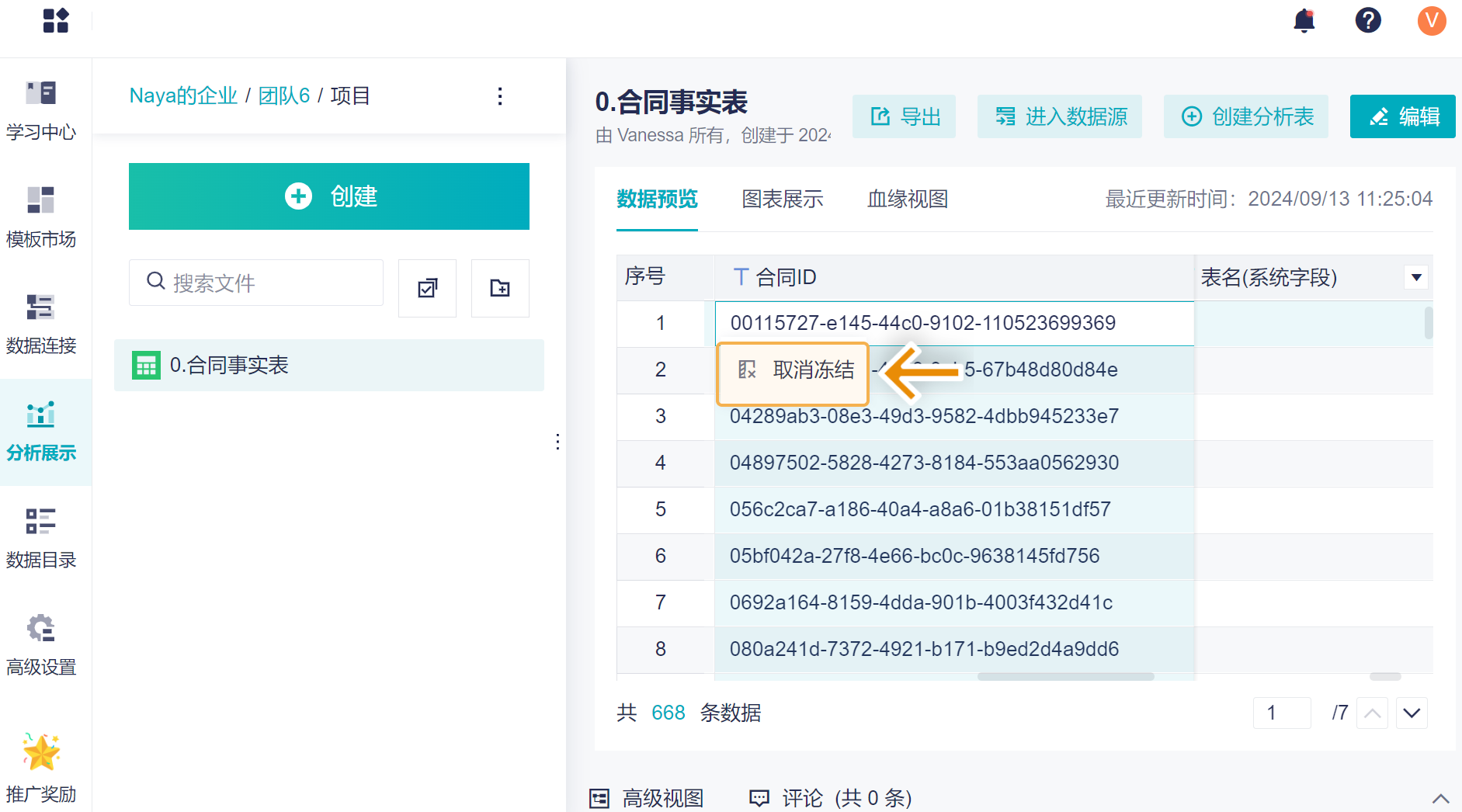Click the page number input field

pyautogui.click(x=1282, y=713)
